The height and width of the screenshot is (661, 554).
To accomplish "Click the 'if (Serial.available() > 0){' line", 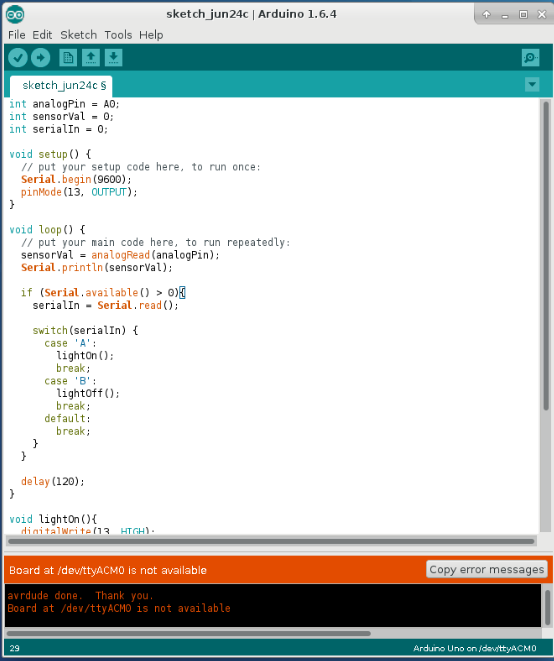I will coord(103,293).
